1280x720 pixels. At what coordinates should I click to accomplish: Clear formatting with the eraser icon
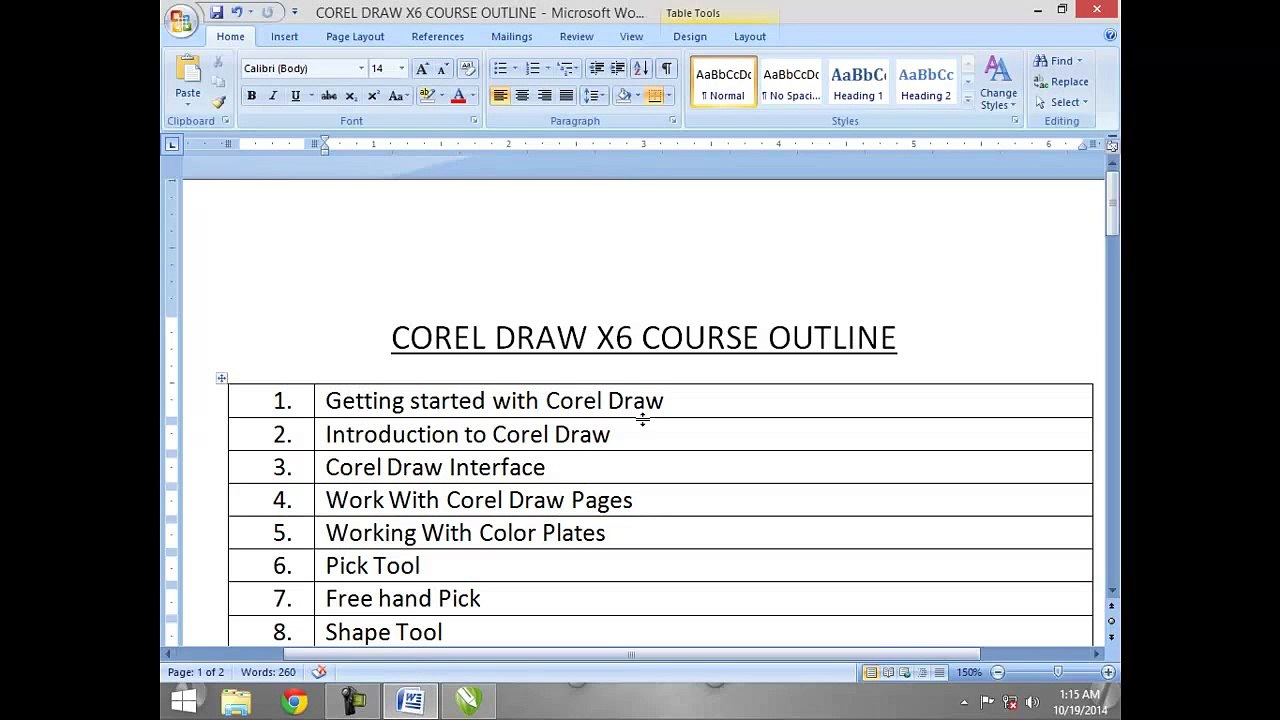468,68
